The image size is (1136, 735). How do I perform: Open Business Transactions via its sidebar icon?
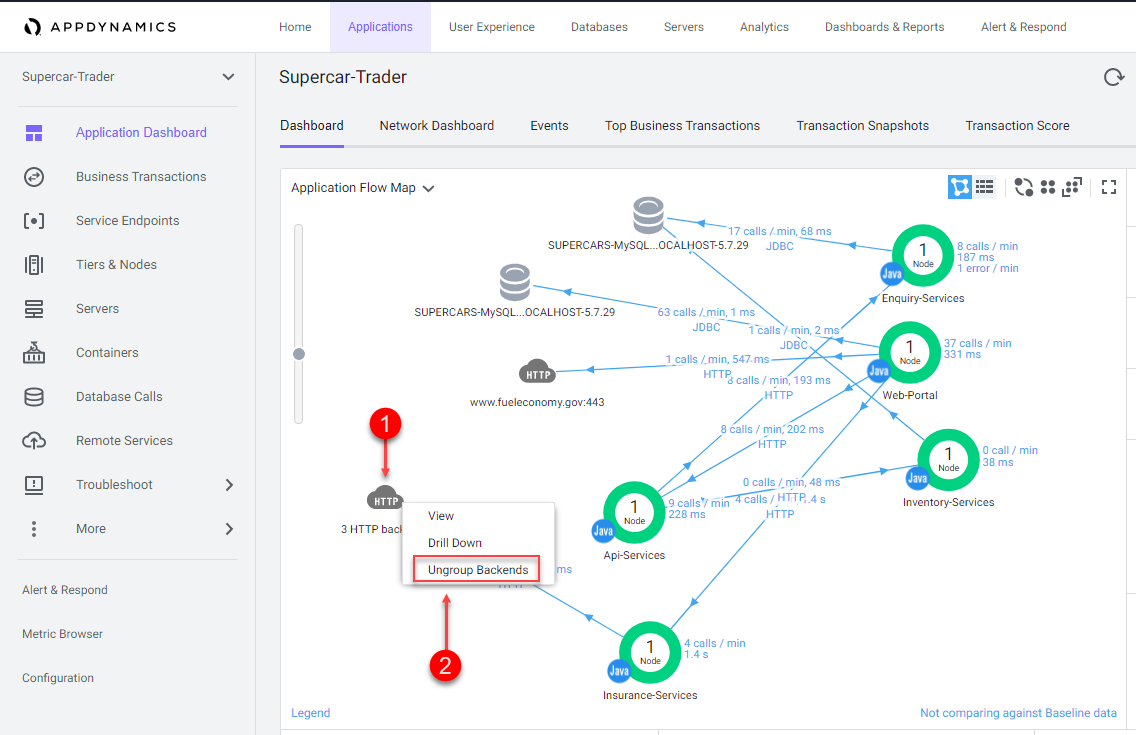click(34, 177)
